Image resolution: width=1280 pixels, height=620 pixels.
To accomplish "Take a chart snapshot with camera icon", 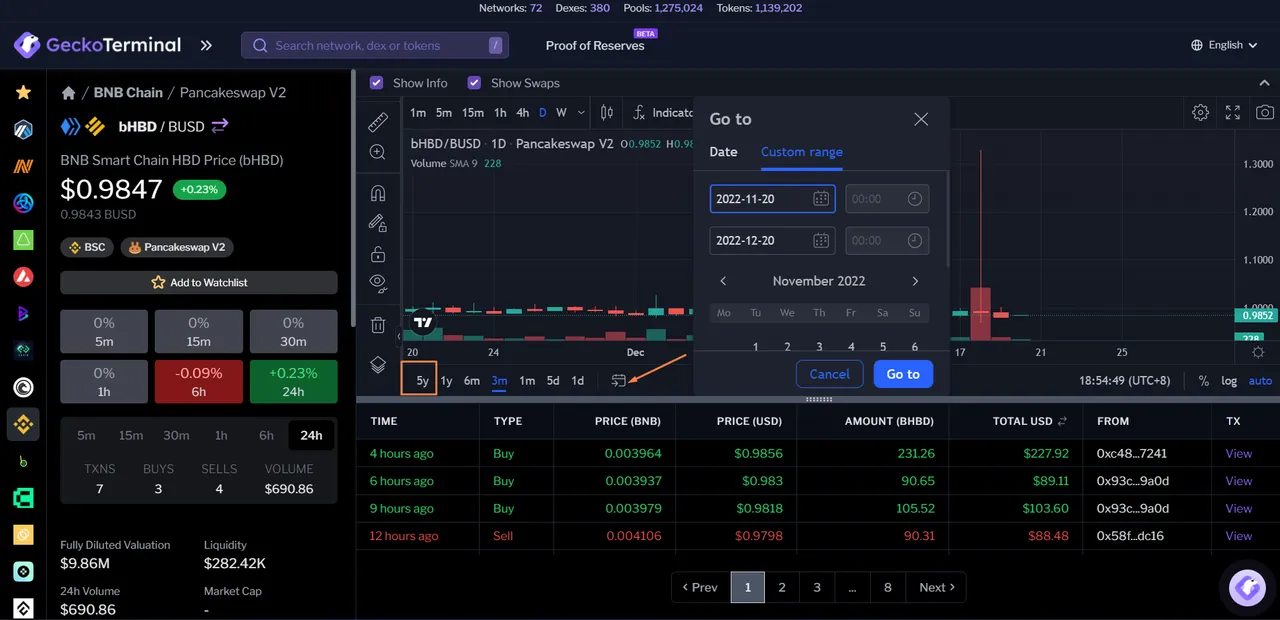I will [x=1265, y=113].
